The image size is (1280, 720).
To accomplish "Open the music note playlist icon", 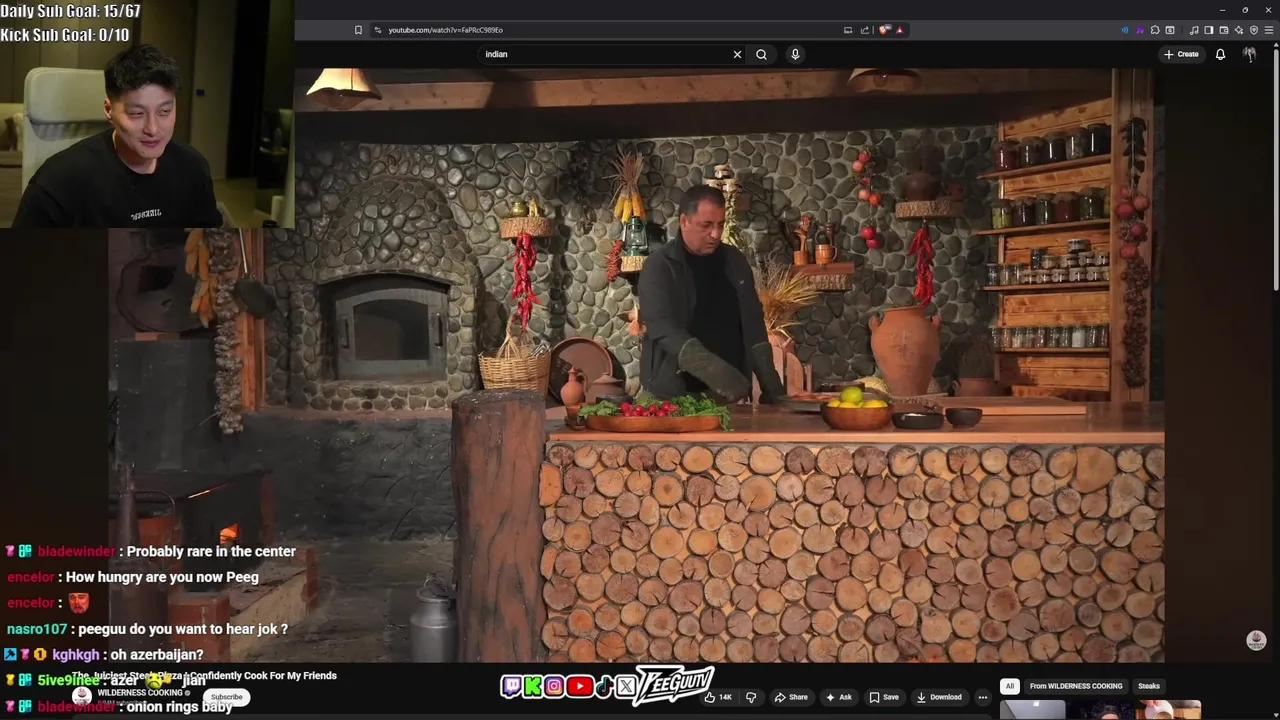I will click(x=1194, y=30).
